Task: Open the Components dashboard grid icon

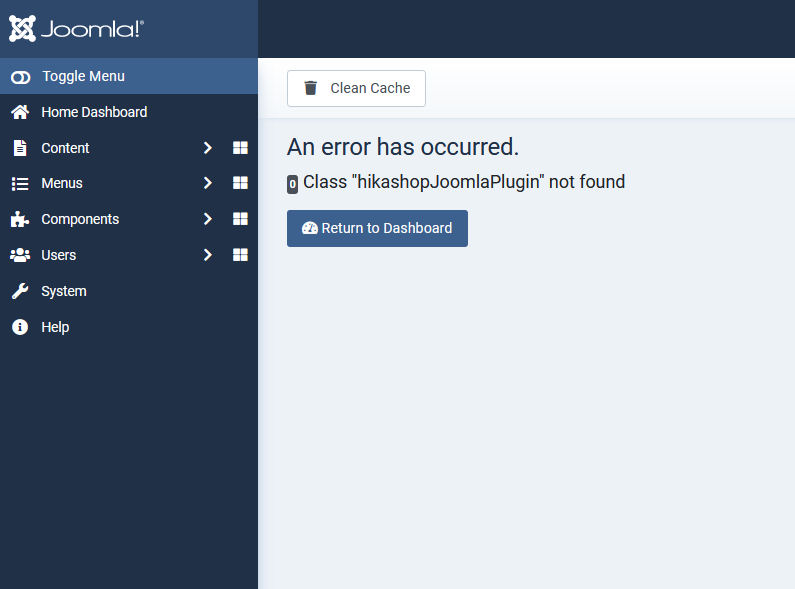Action: point(240,219)
